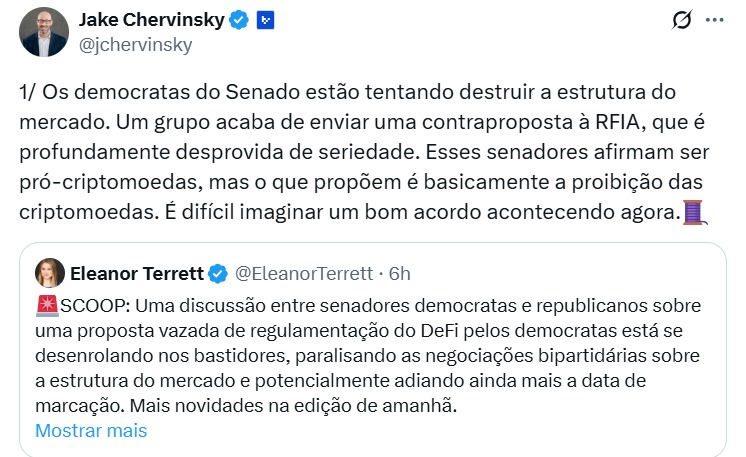Viewport: 746px width, 457px height.
Task: Open Jake Chervinsky's display name link
Action: (150, 18)
